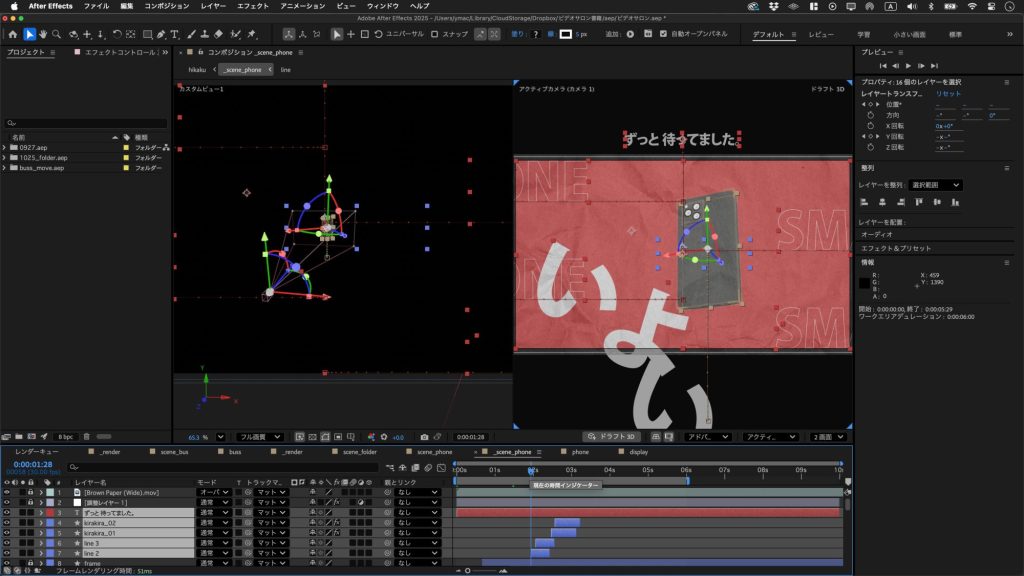This screenshot has width=1024, height=576.
Task: Select the Hand tool in the toolbar
Action: [x=44, y=34]
